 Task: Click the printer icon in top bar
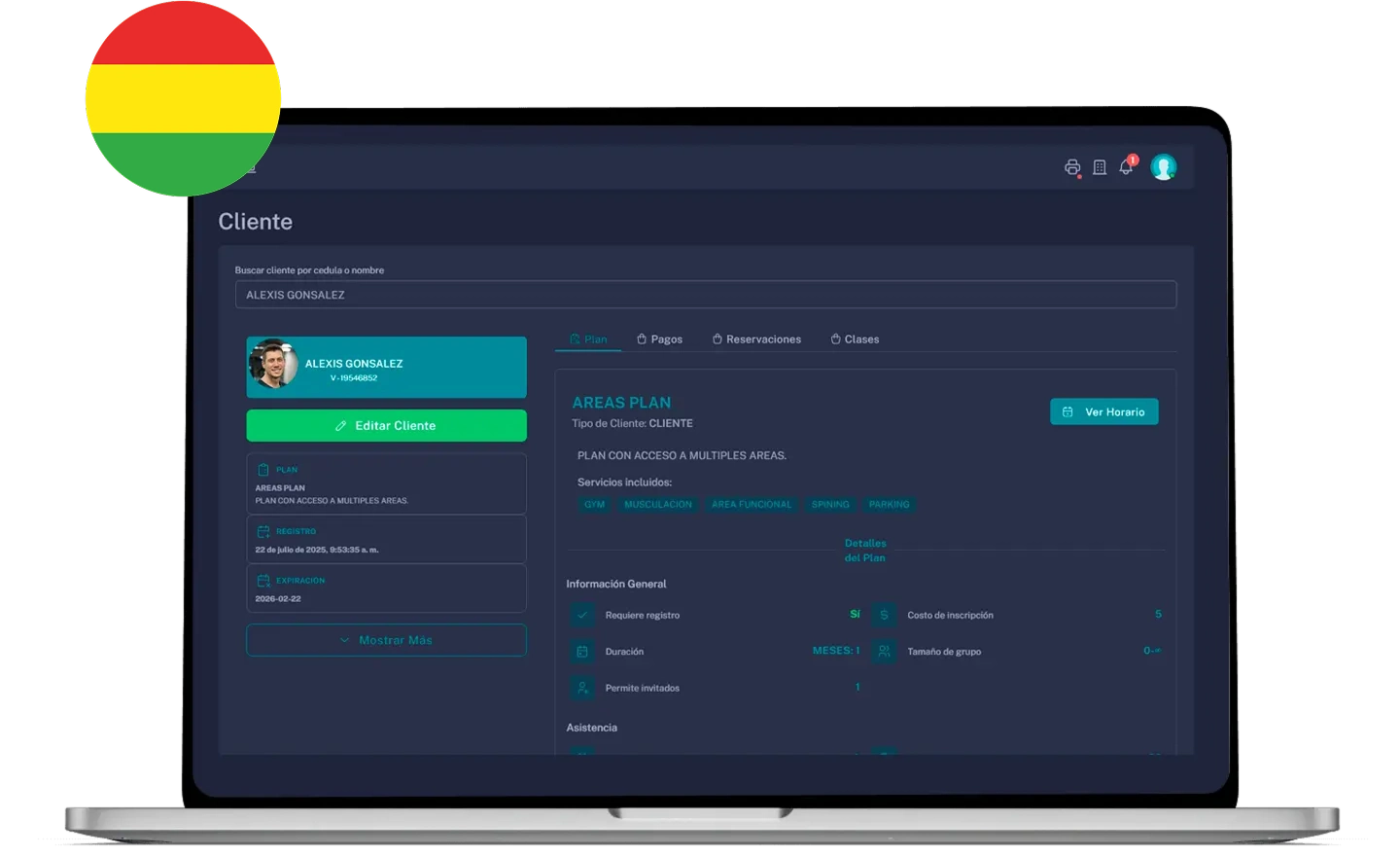(x=1072, y=167)
